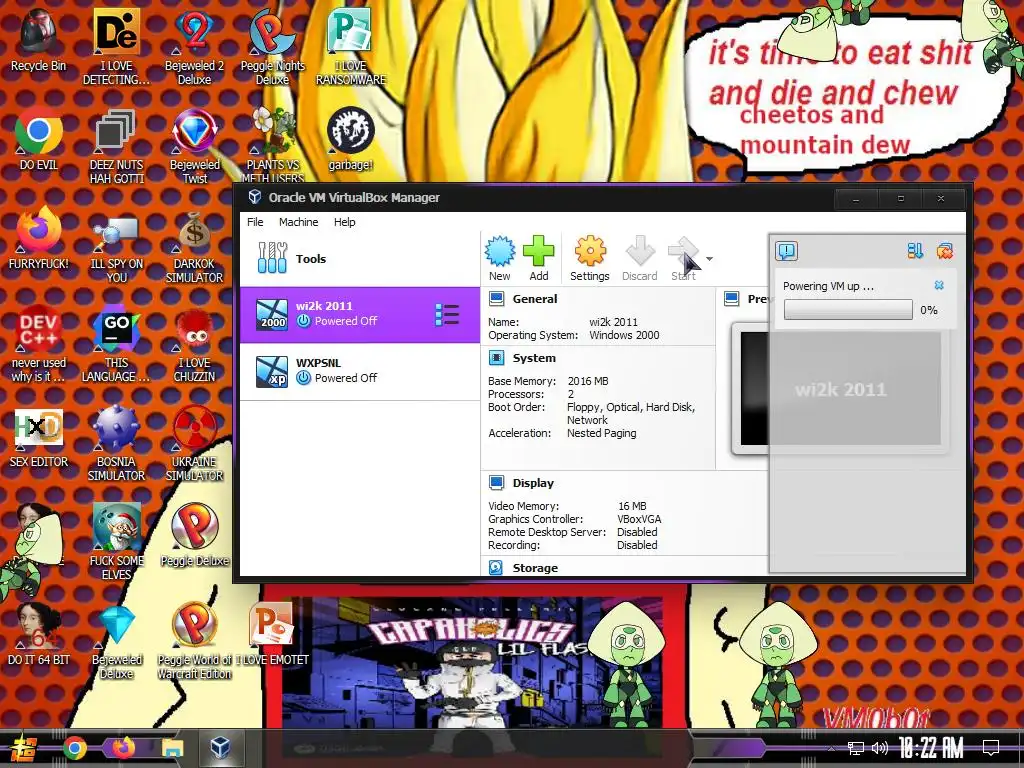This screenshot has width=1024, height=768.
Task: Click the taskbar Start button
Action: [24, 748]
